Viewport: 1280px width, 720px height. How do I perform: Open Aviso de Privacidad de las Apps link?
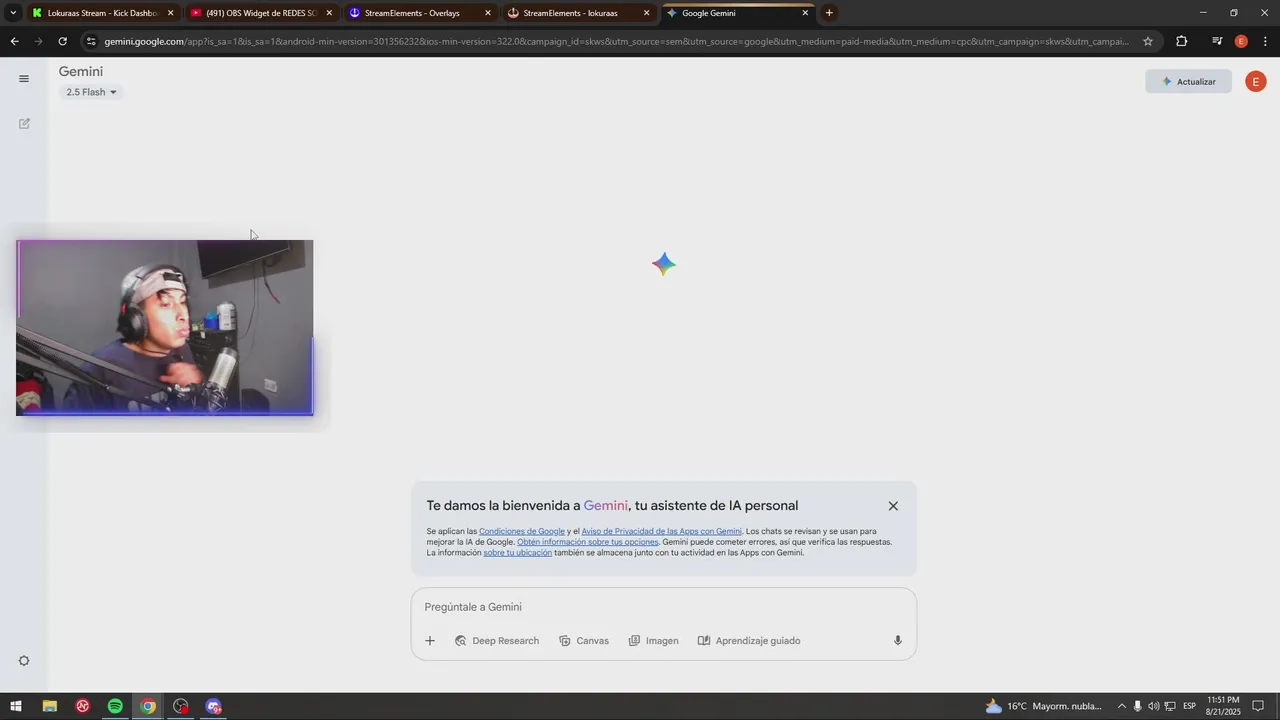coord(662,532)
